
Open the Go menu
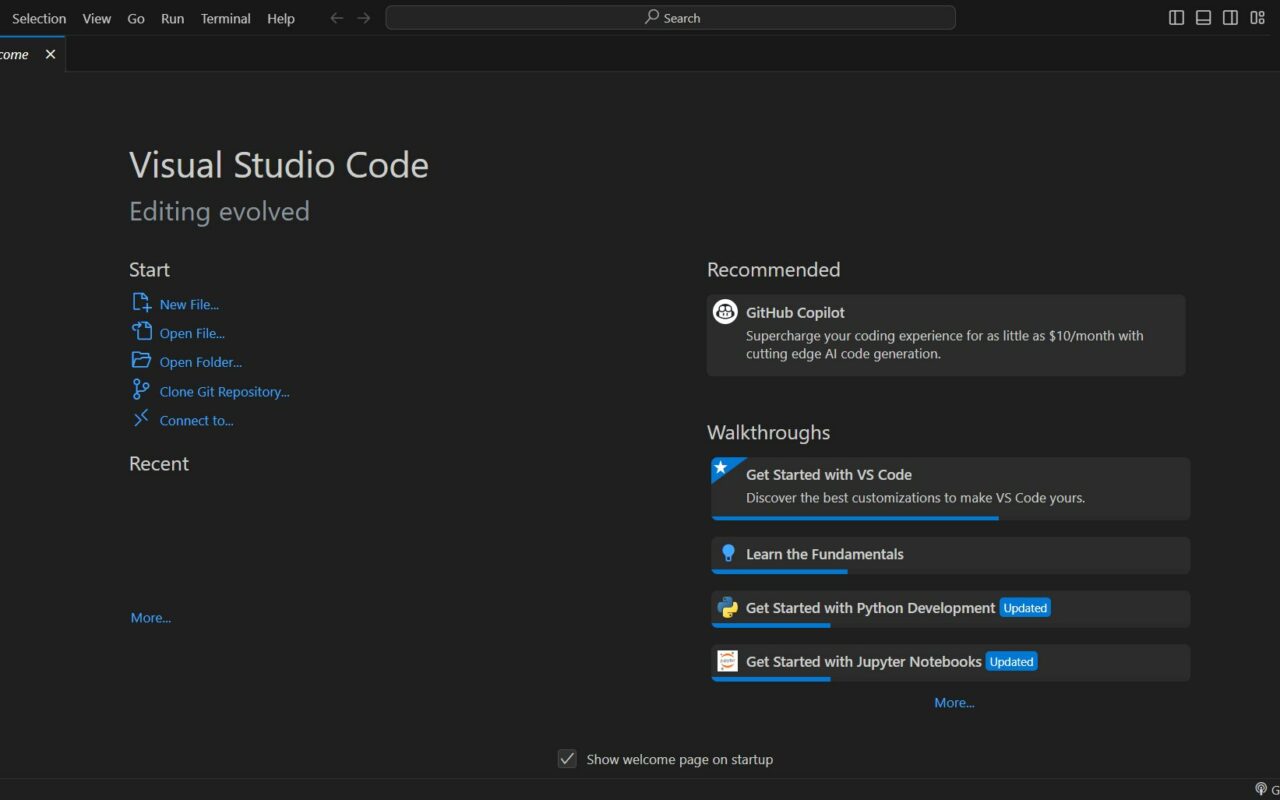[x=136, y=18]
